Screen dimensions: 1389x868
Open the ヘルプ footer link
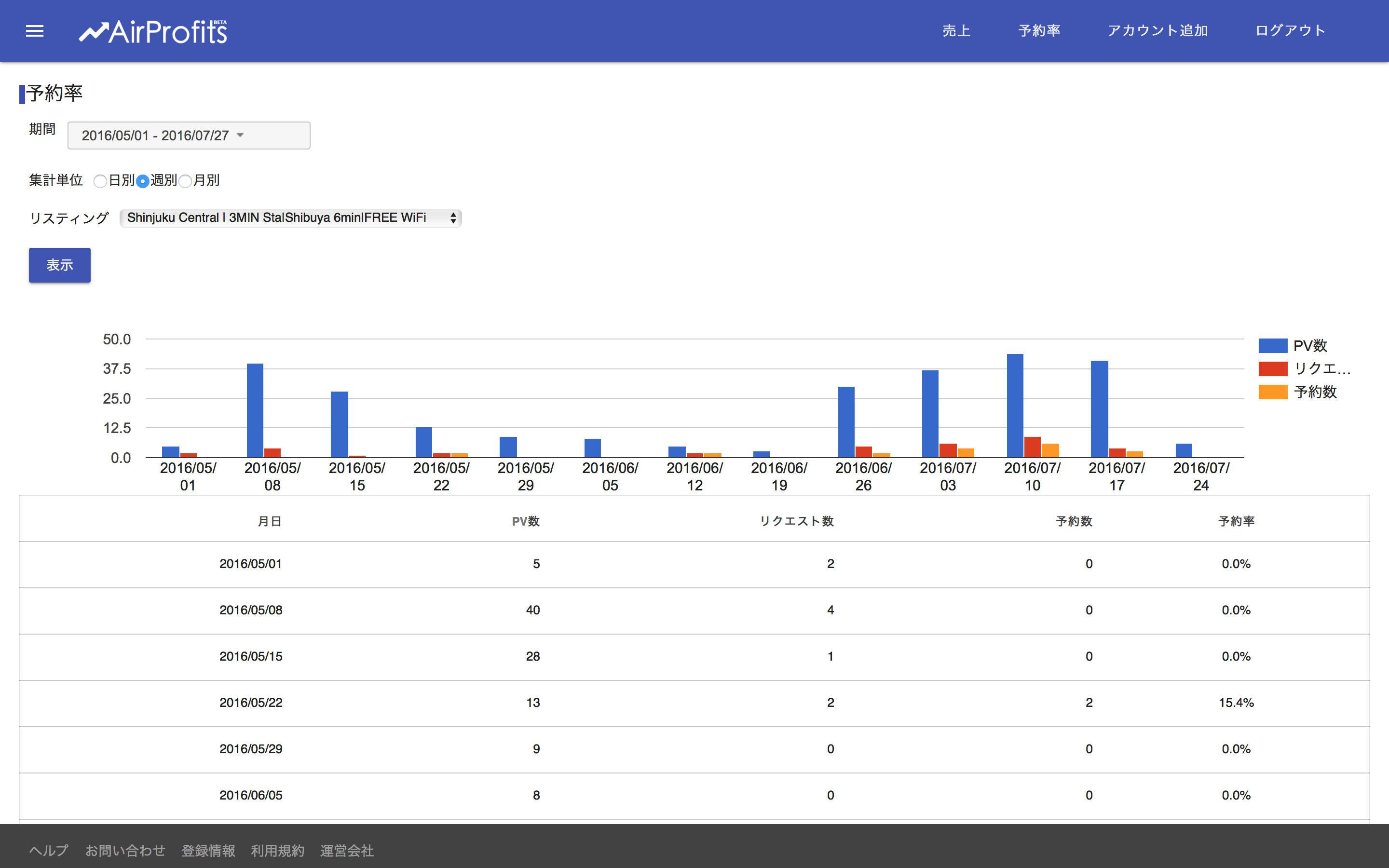tap(49, 850)
